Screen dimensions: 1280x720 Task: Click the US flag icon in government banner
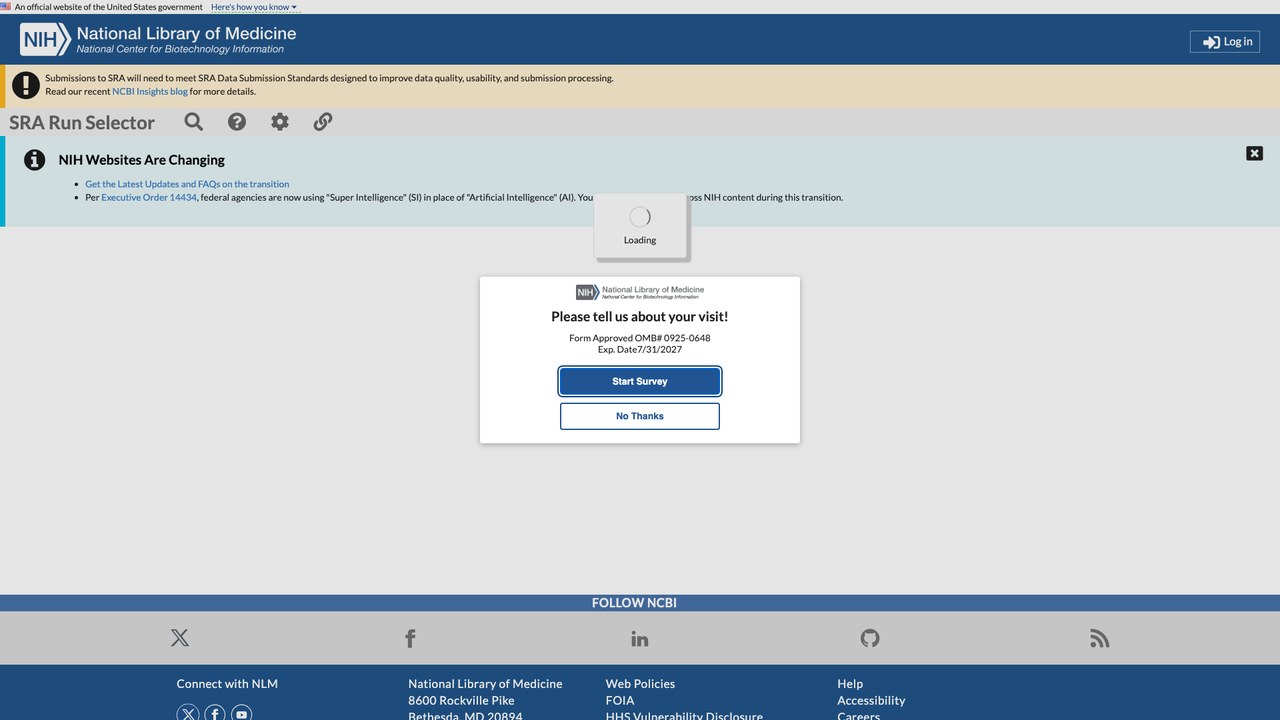[5, 7]
